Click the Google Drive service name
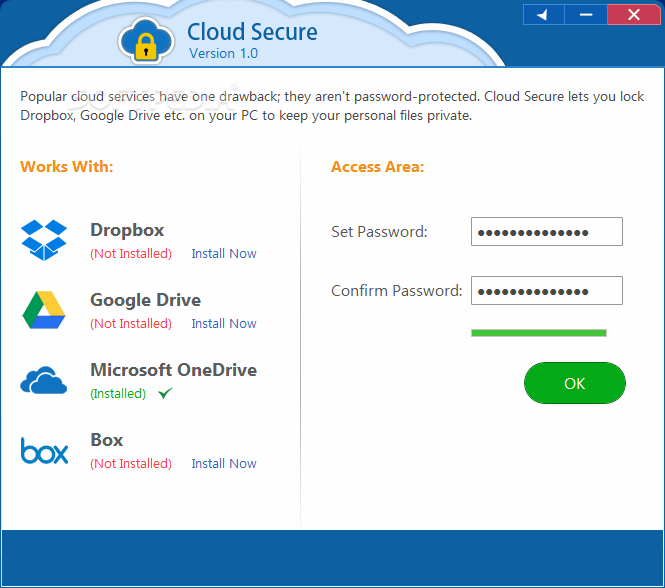This screenshot has width=665, height=588. point(145,300)
